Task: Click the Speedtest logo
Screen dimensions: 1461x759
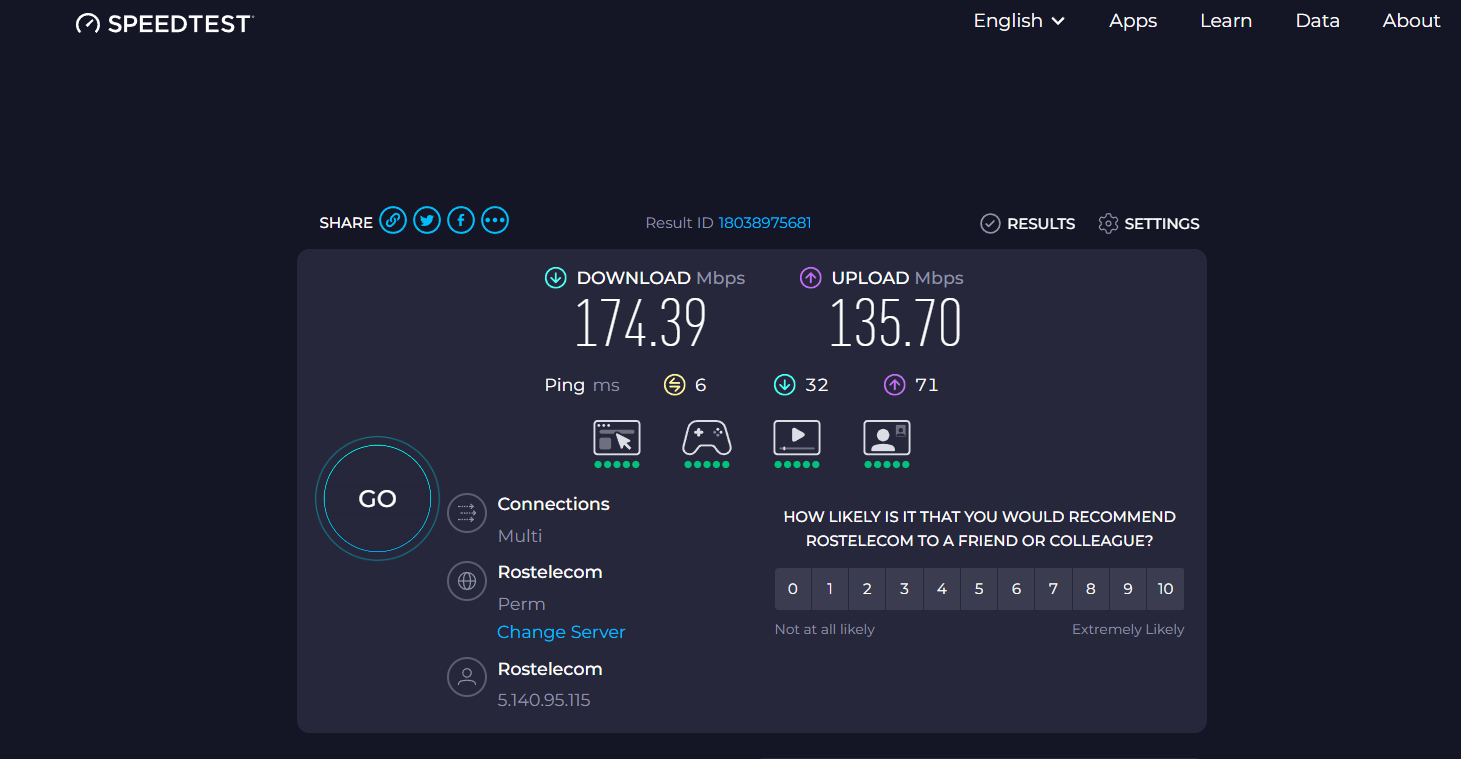Action: pyautogui.click(x=165, y=23)
